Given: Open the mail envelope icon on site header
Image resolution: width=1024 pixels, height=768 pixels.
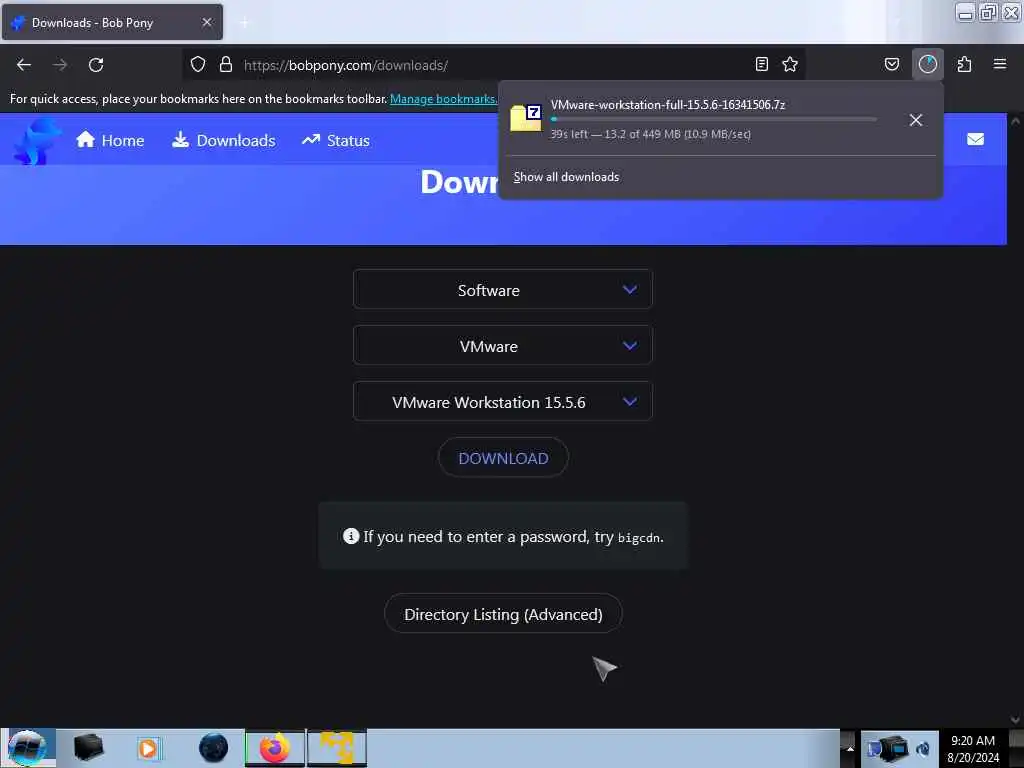Looking at the screenshot, I should [975, 139].
